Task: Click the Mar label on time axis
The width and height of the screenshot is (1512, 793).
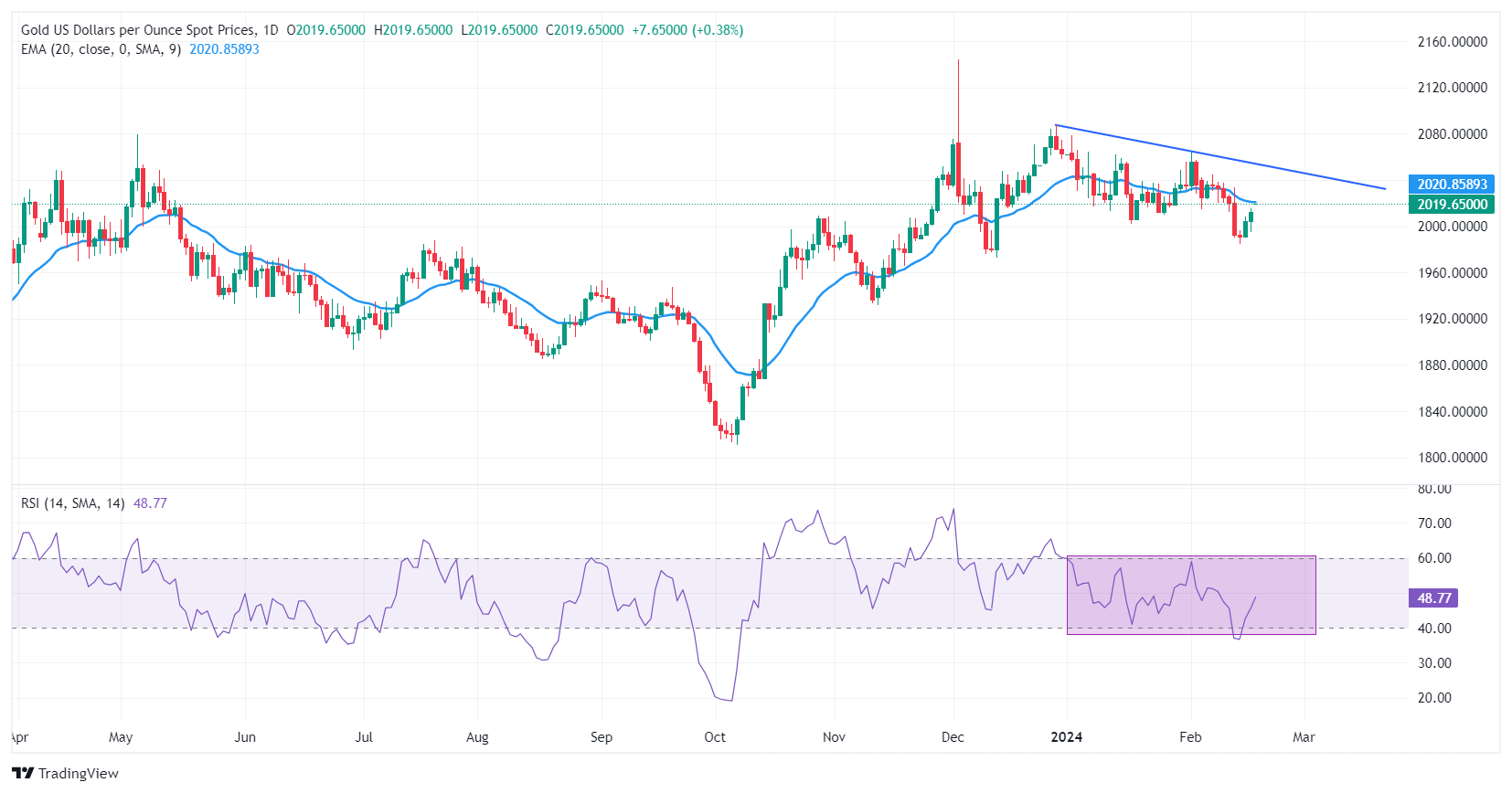Action: [x=1304, y=737]
